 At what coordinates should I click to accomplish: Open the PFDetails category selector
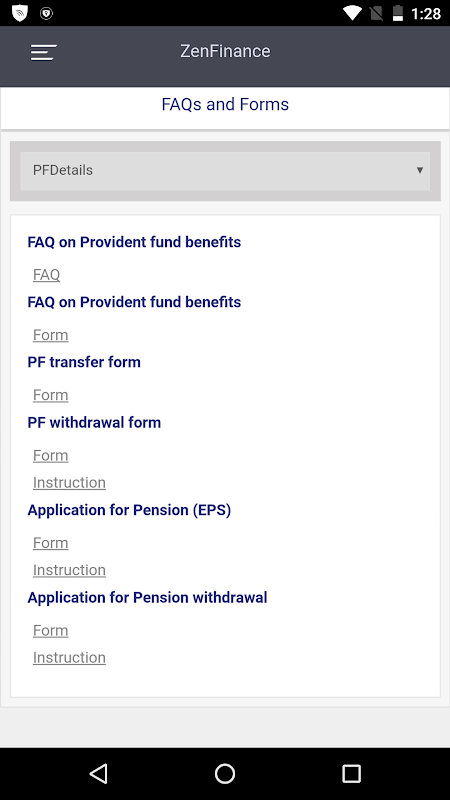pos(225,171)
